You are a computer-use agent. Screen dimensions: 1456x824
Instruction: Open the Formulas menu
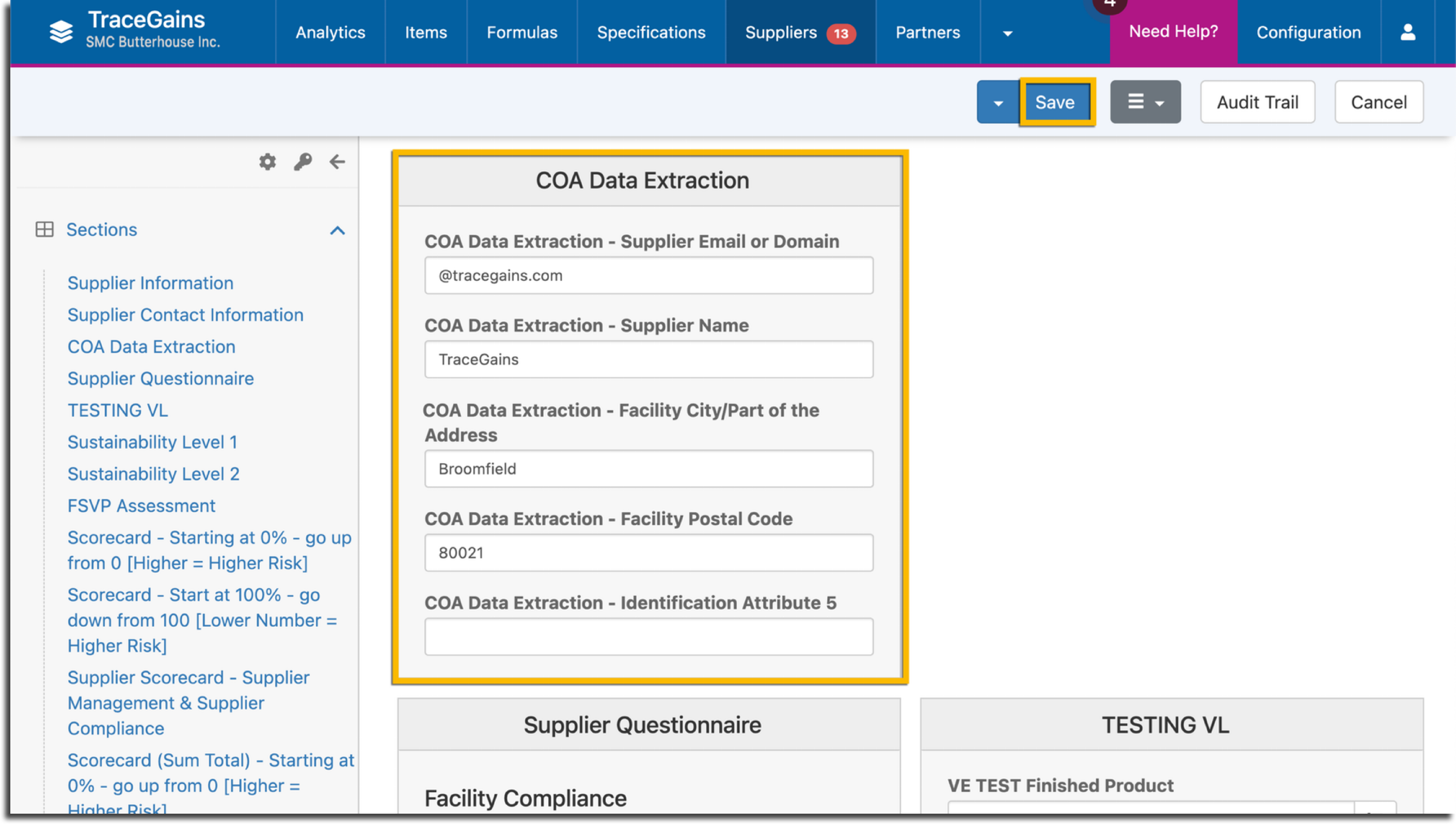pos(522,32)
